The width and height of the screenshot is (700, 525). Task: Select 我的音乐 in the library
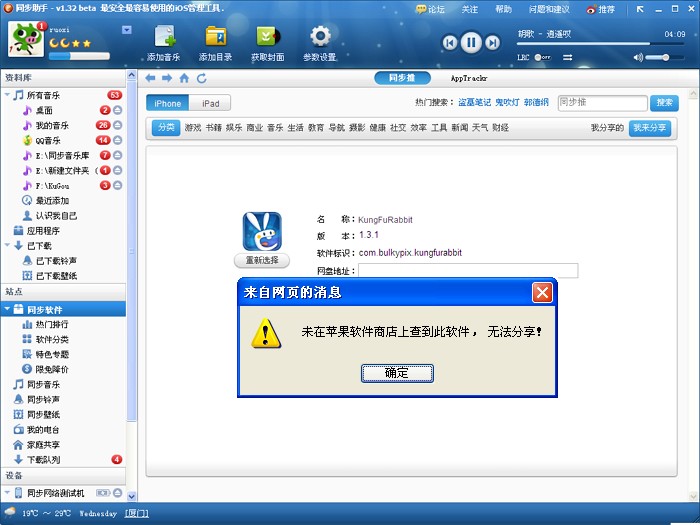coord(52,125)
